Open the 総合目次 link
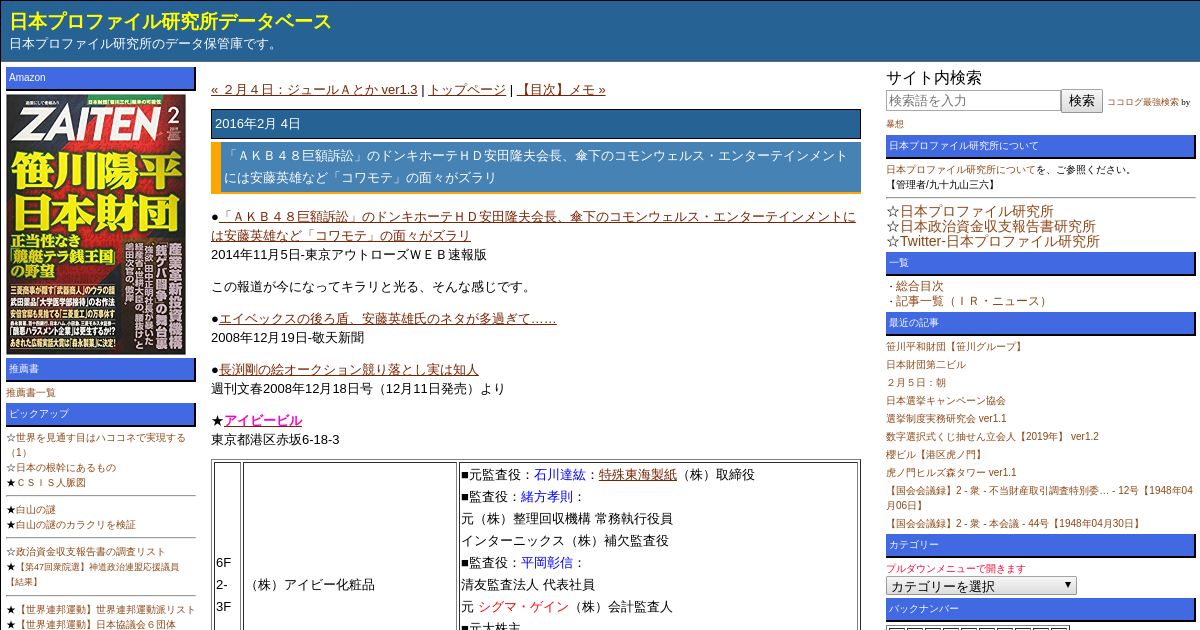 coord(919,286)
